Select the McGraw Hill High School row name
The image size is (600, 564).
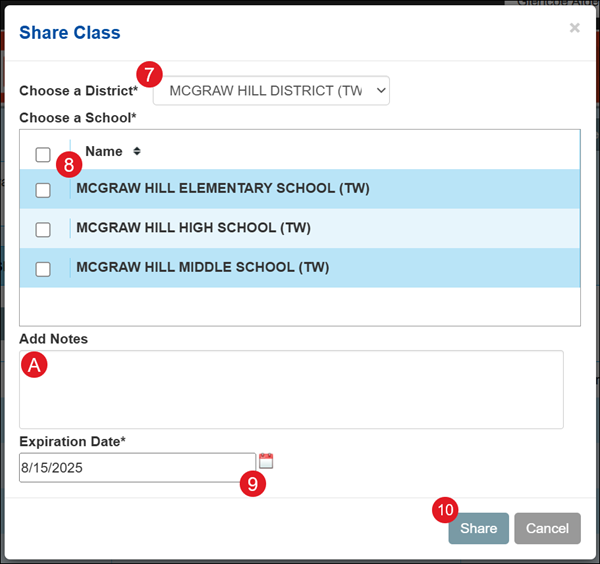pos(193,228)
